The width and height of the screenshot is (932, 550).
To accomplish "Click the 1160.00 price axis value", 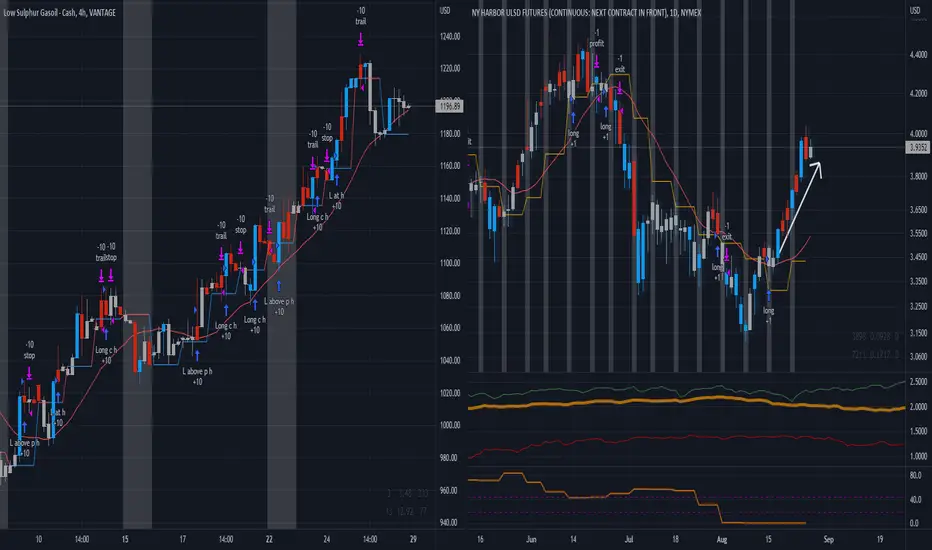I will pos(450,166).
